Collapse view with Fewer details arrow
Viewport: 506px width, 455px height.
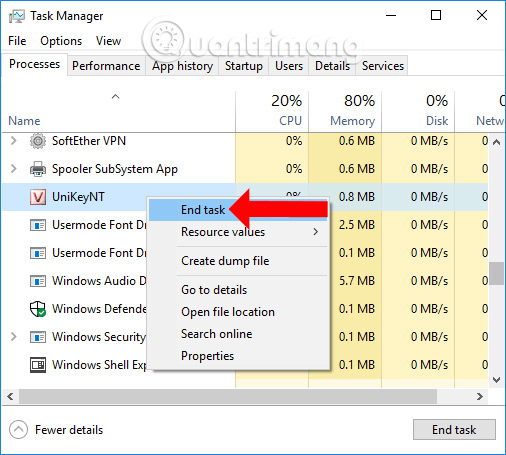tap(18, 430)
